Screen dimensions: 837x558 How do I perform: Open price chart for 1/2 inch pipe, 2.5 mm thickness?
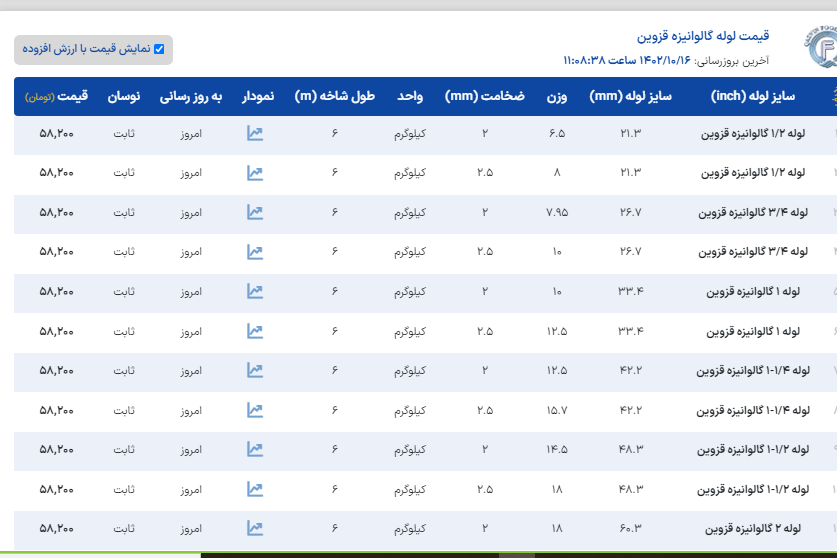pyautogui.click(x=255, y=173)
